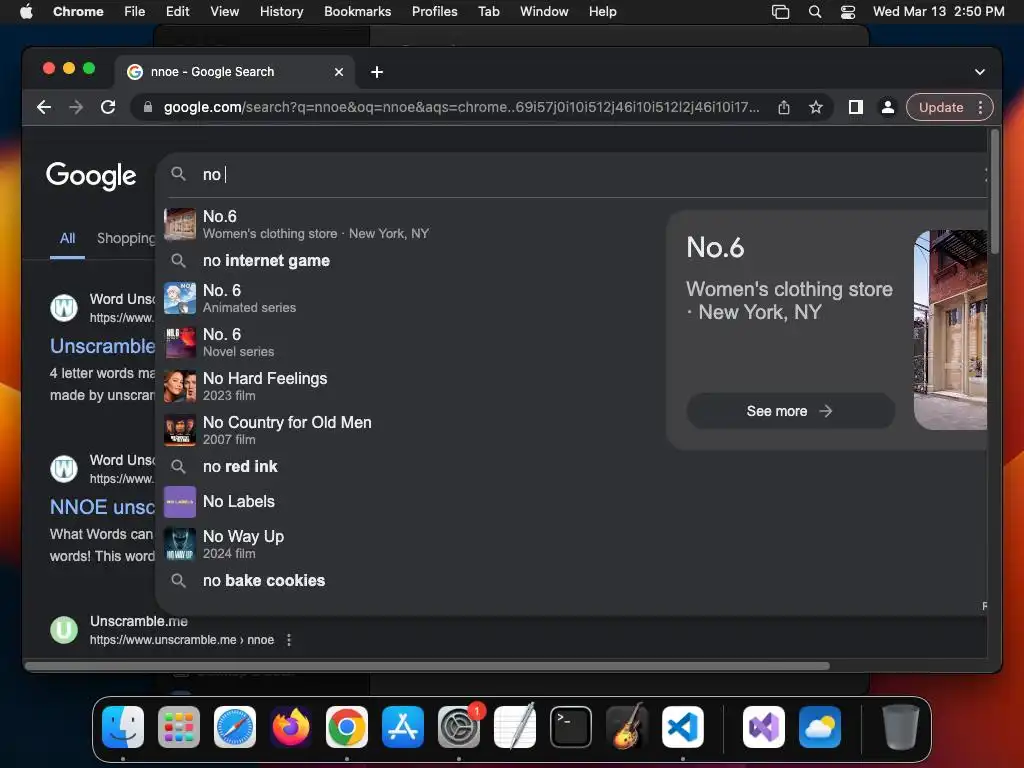Click the share icon in the address bar
This screenshot has width=1024, height=768.
point(784,107)
